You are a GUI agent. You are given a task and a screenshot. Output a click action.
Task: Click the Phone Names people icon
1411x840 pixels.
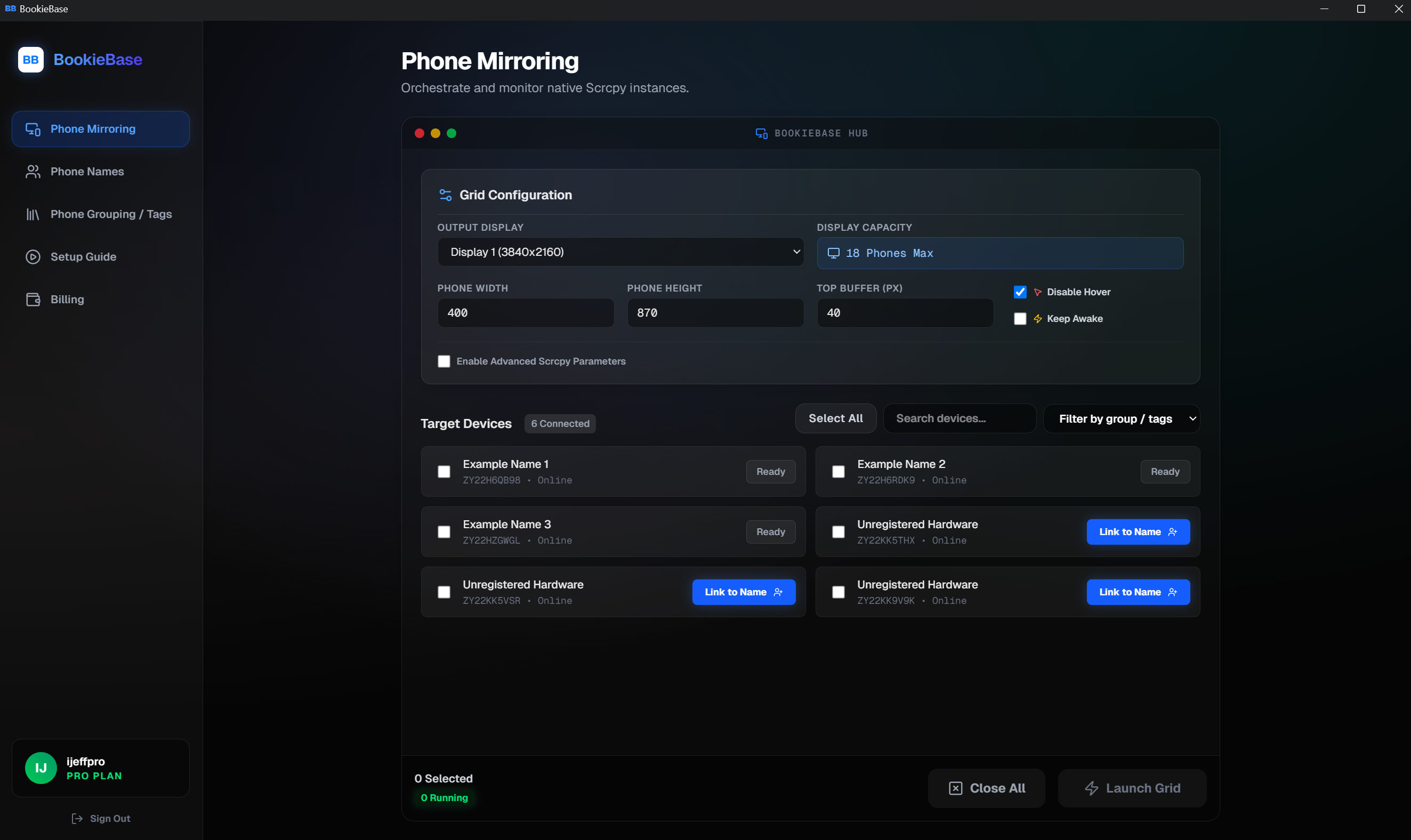coord(33,172)
